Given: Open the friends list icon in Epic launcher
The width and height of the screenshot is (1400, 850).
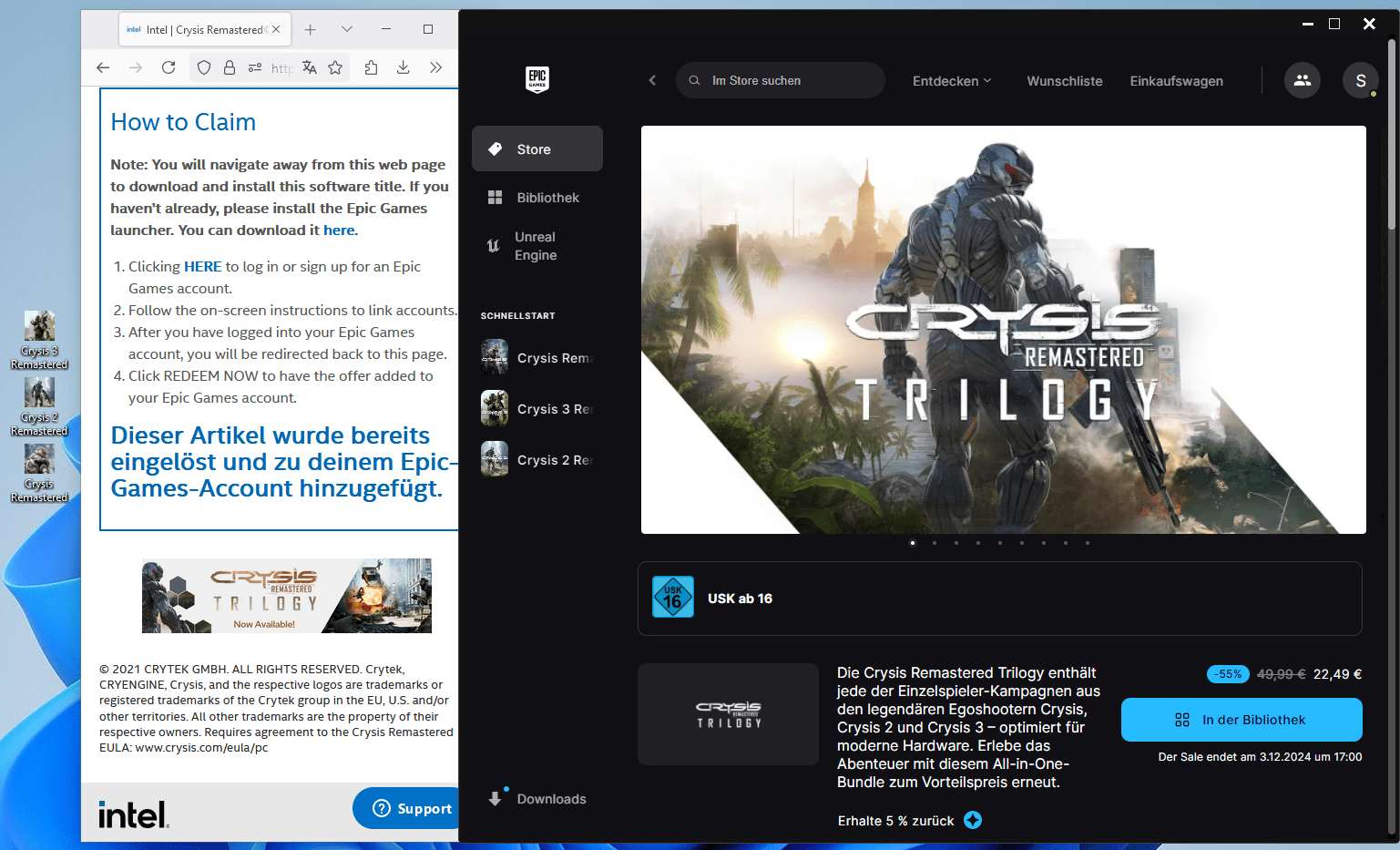Looking at the screenshot, I should (x=1303, y=80).
